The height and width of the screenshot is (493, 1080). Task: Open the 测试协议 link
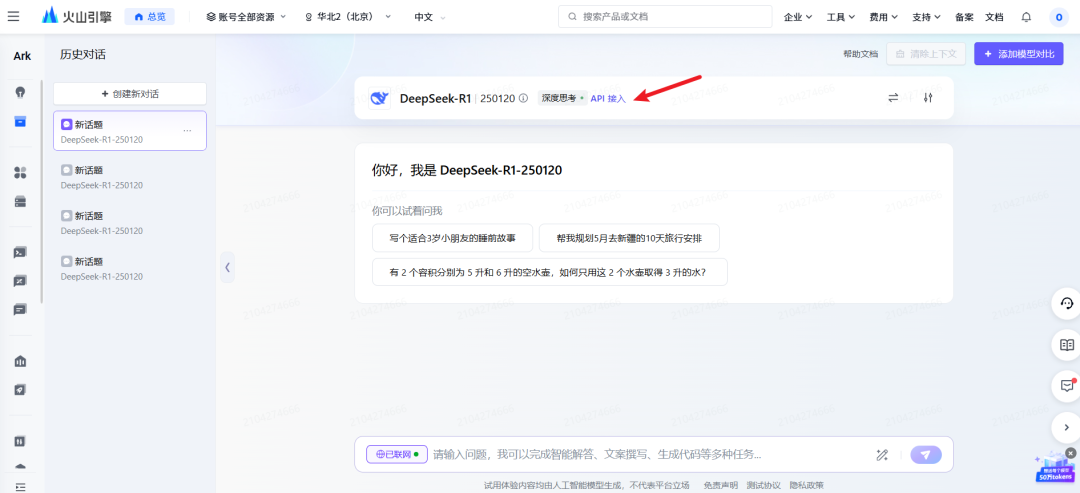(764, 485)
